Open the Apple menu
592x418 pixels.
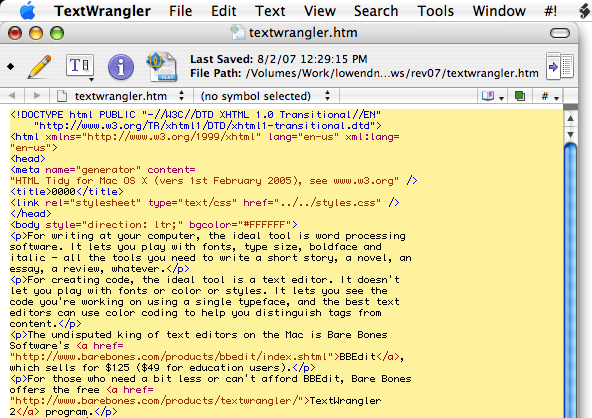(x=27, y=11)
